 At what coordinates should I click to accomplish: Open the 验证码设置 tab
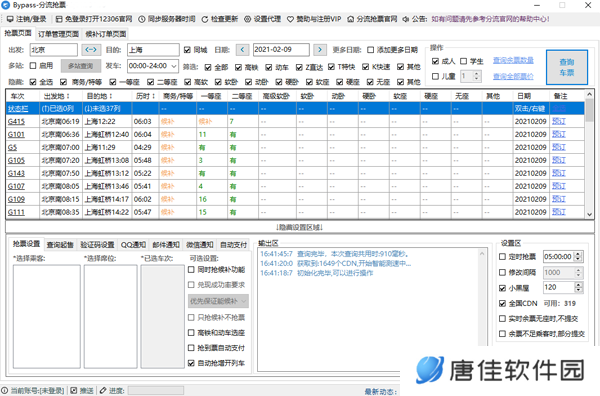tap(97, 244)
